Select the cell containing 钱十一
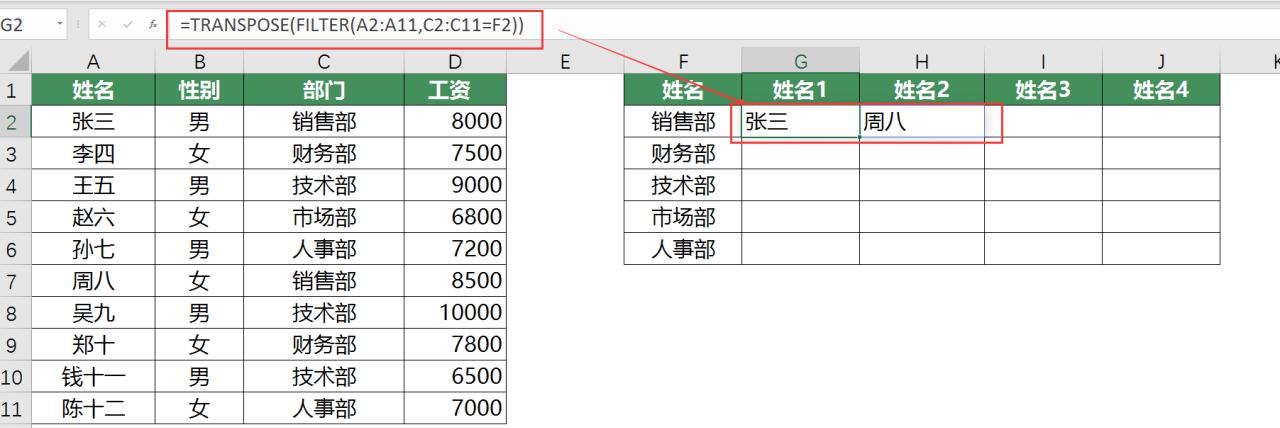Image resolution: width=1280 pixels, height=428 pixels. coord(93,376)
